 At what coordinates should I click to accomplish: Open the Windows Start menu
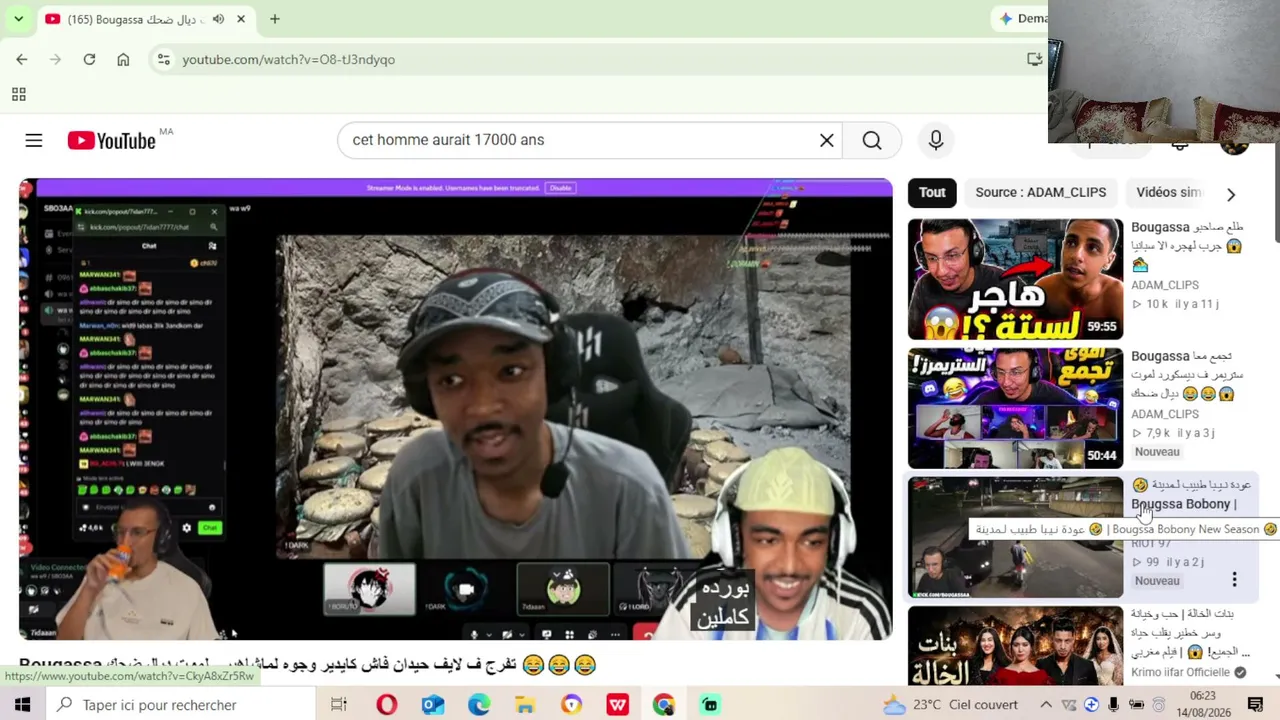[x=22, y=705]
